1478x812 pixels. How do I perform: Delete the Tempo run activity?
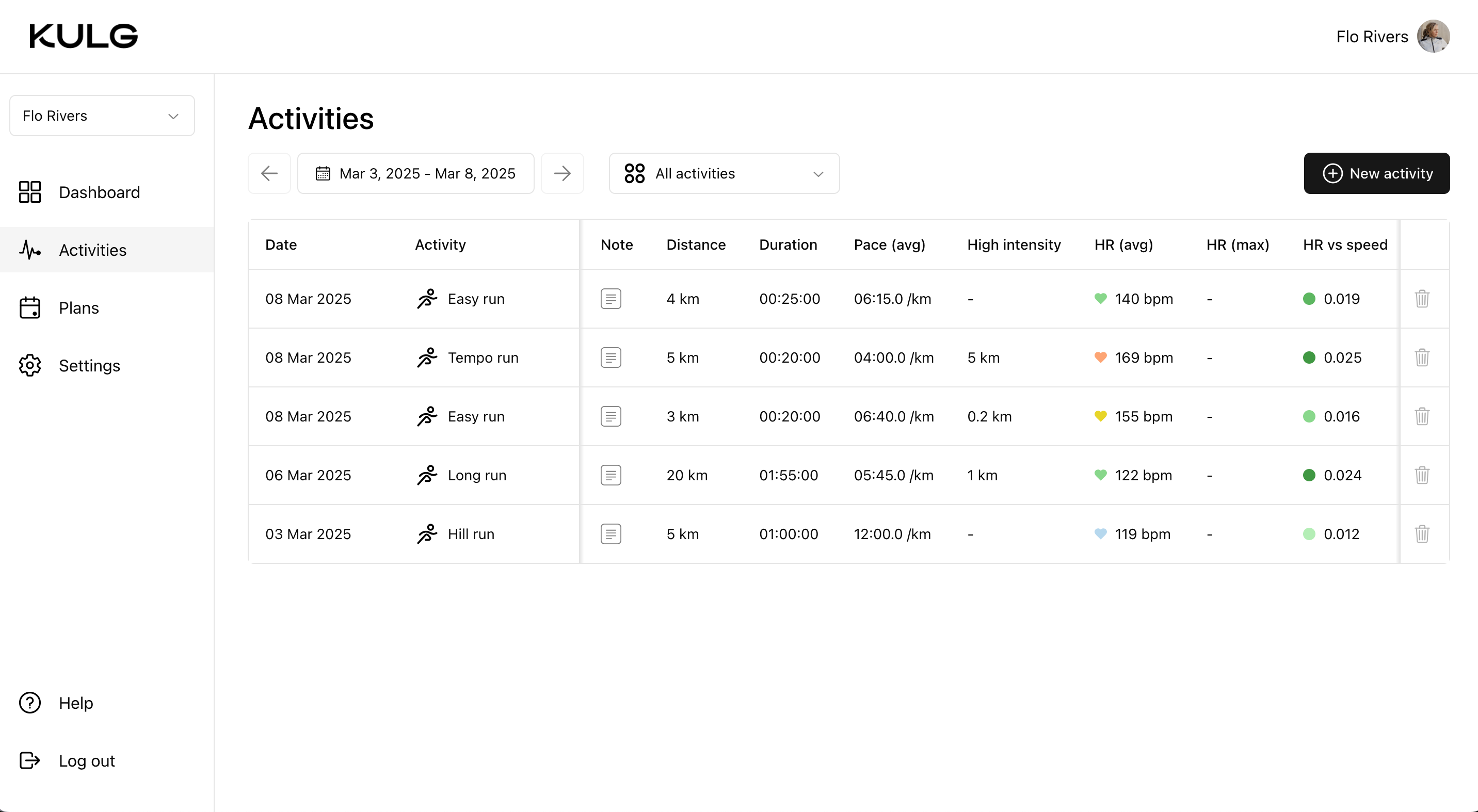click(1422, 358)
